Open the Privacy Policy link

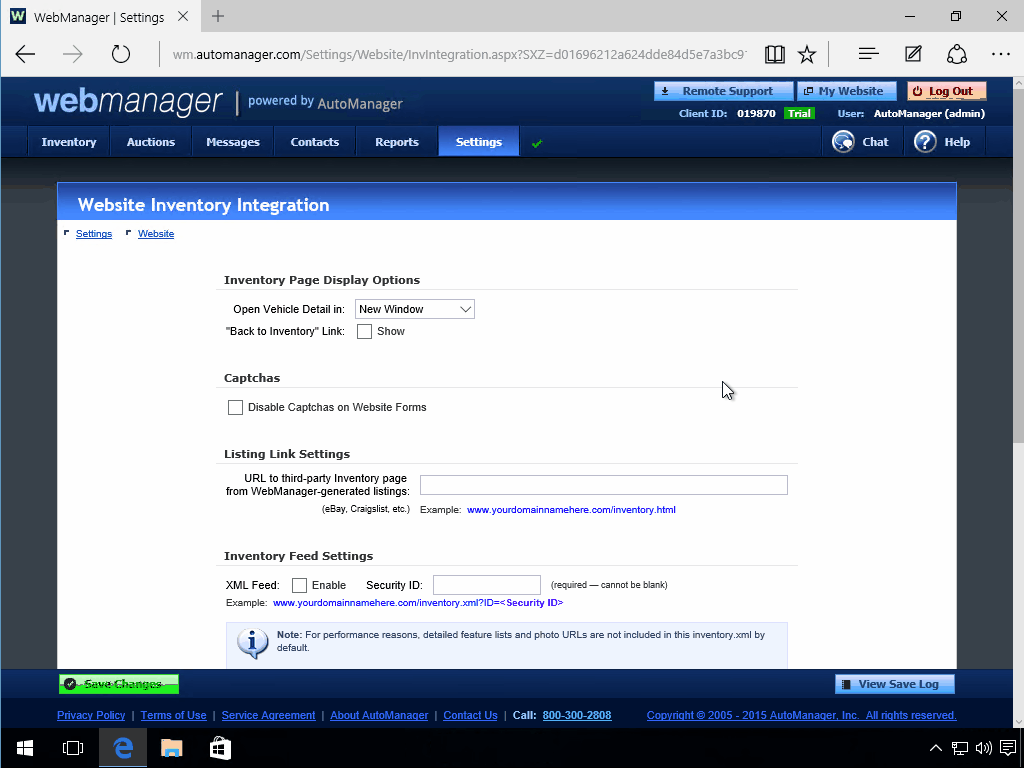pos(91,715)
